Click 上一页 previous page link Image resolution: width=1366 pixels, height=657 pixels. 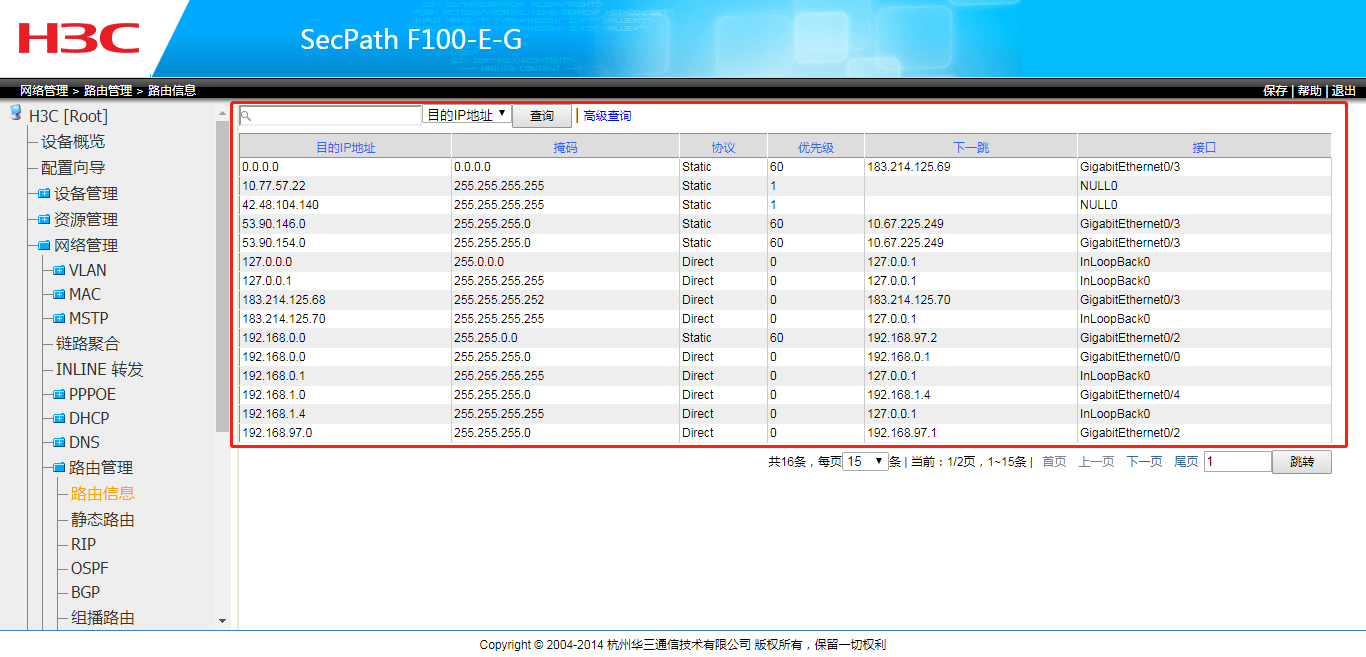[x=1096, y=462]
